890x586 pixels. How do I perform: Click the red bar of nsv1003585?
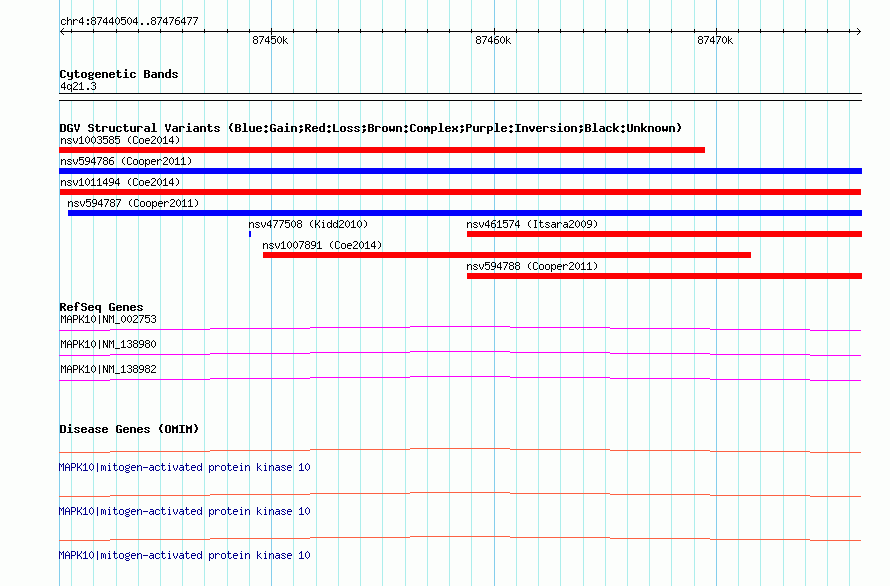[x=382, y=150]
